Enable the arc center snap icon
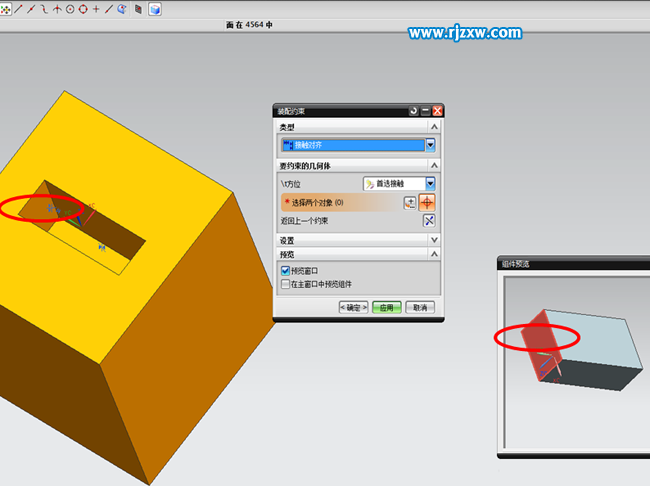Screen dimensions: 650x486 tap(70, 9)
